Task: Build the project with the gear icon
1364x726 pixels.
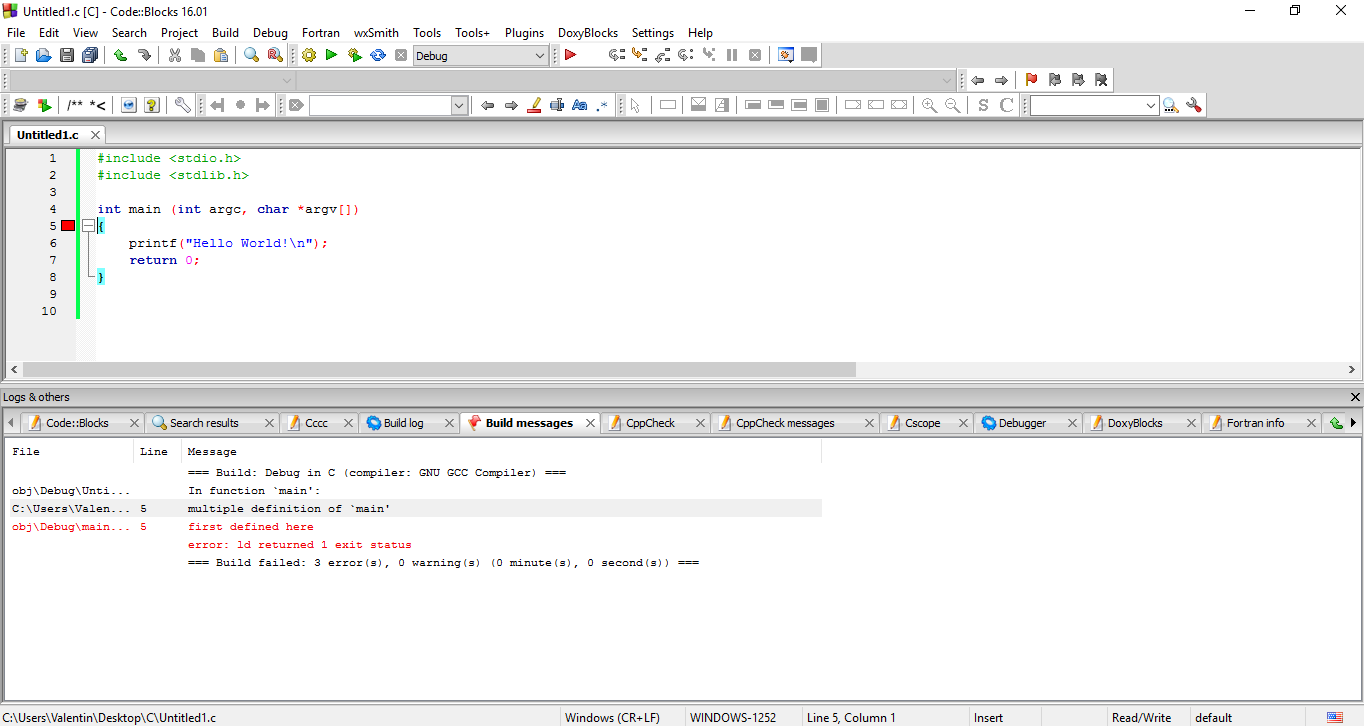Action: coord(308,55)
